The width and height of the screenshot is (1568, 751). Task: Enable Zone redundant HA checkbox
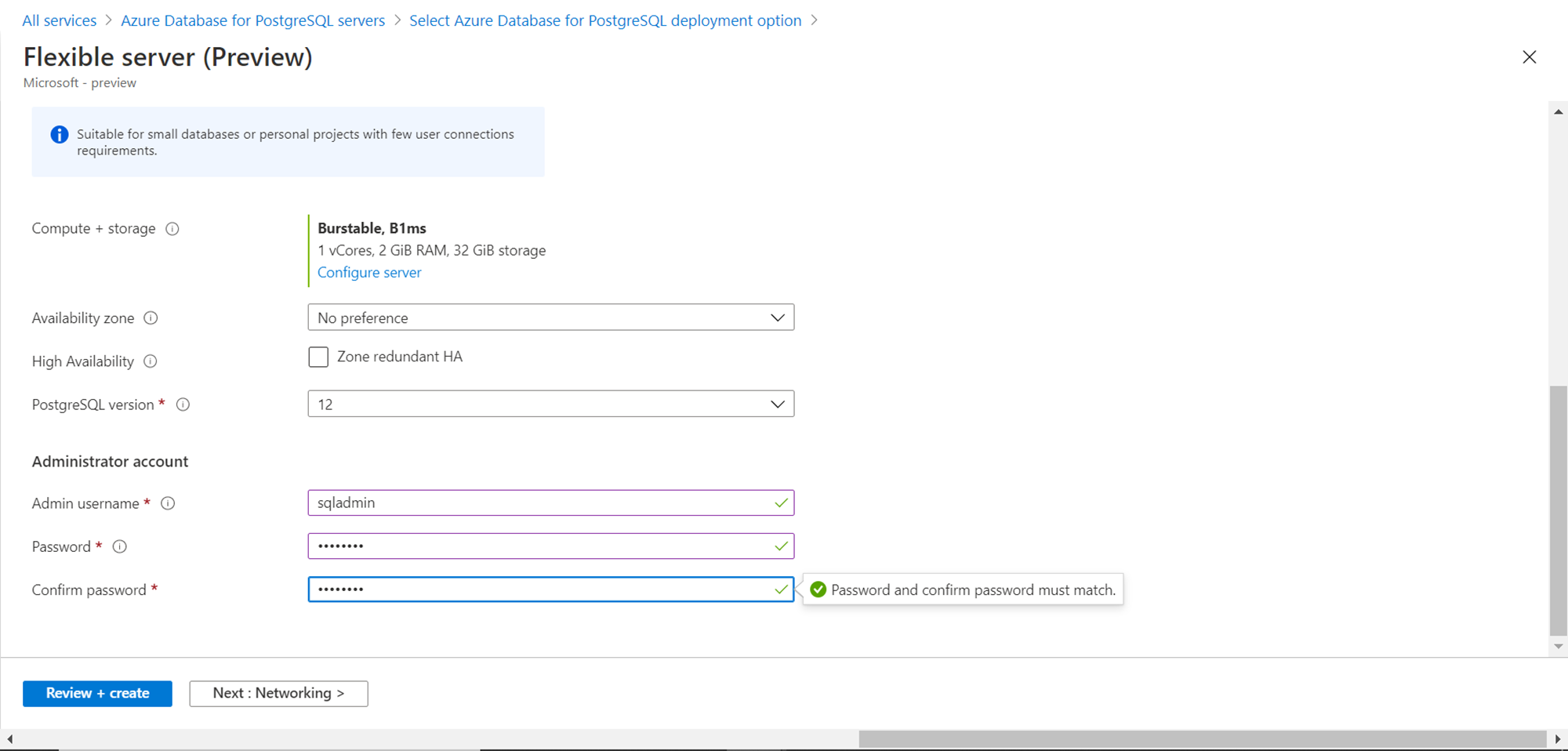click(x=318, y=357)
